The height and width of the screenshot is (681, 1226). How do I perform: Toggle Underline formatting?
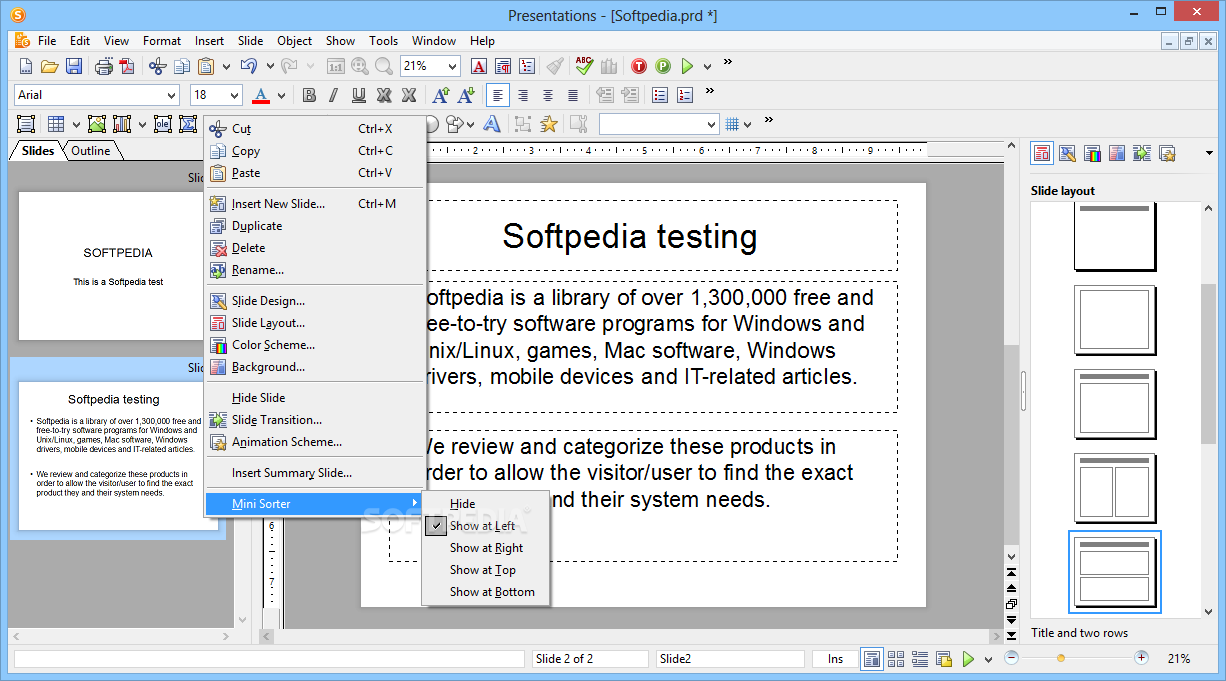point(359,95)
